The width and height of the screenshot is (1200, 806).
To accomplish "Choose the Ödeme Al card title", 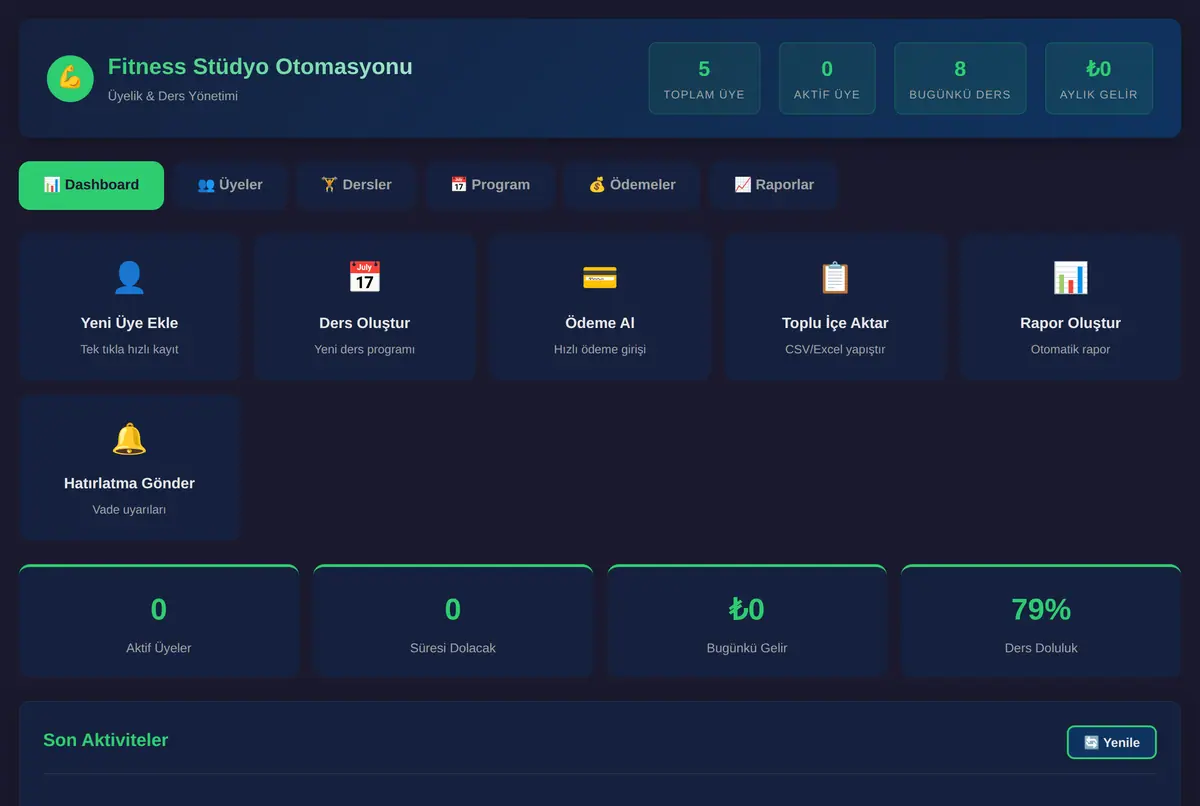I will (x=600, y=323).
